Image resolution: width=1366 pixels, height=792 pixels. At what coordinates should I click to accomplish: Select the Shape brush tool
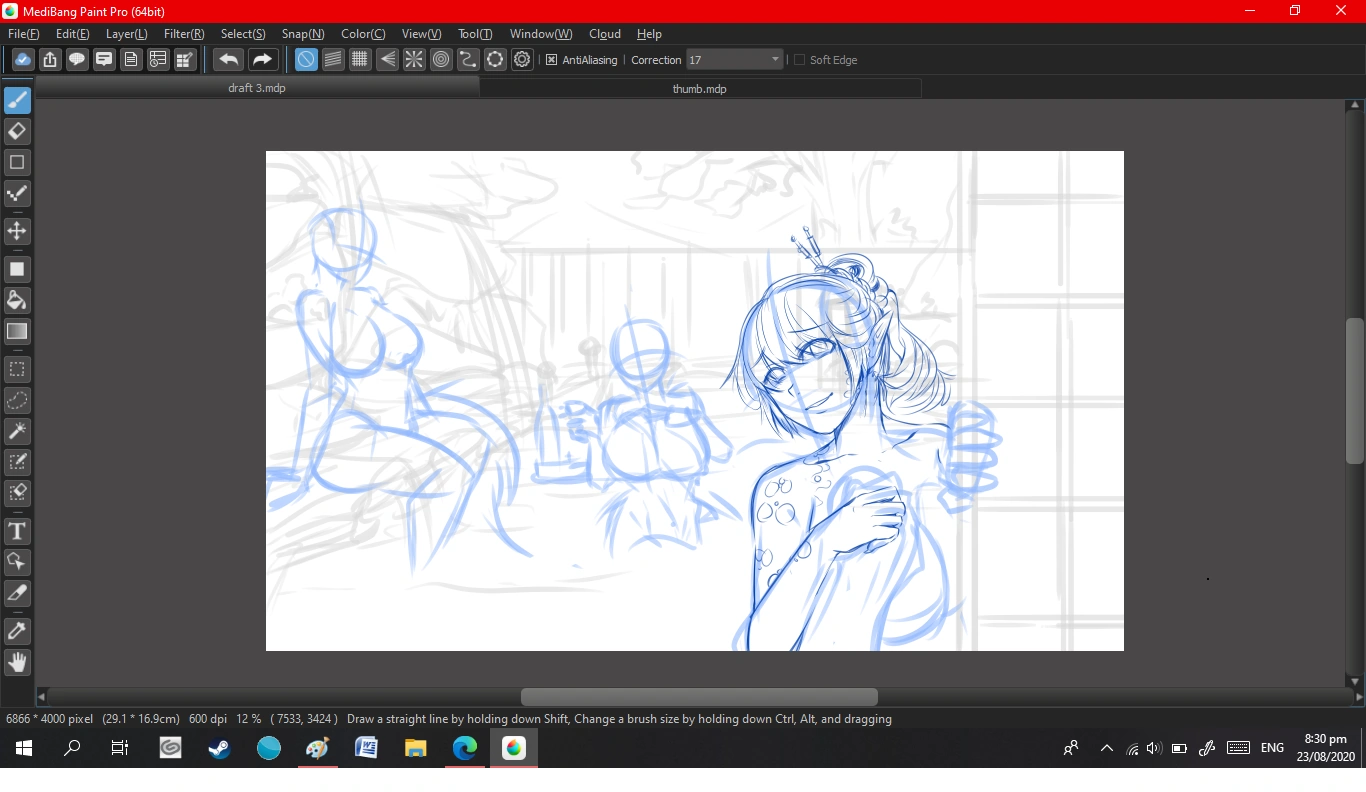[x=17, y=162]
